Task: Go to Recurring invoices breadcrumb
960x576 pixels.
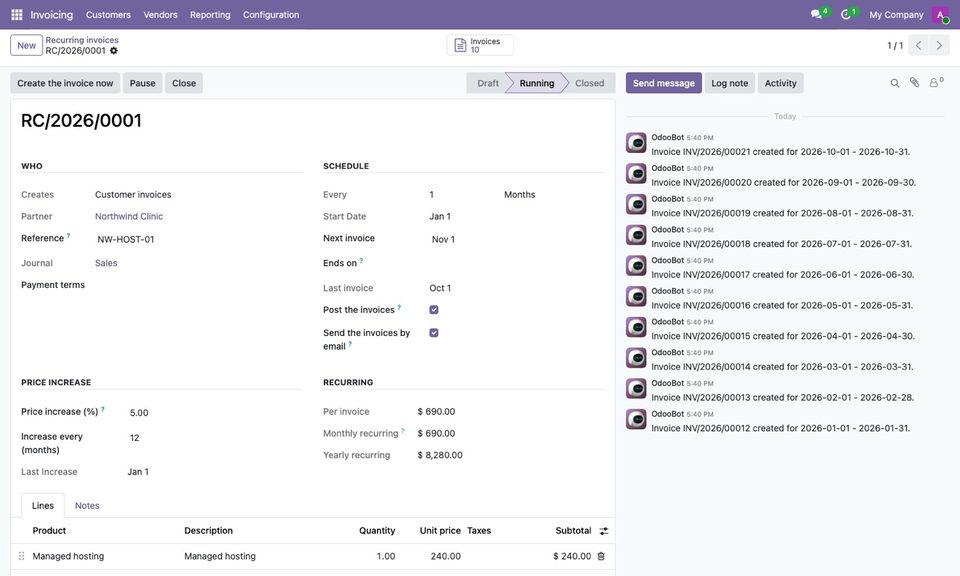Action: pyautogui.click(x=82, y=40)
